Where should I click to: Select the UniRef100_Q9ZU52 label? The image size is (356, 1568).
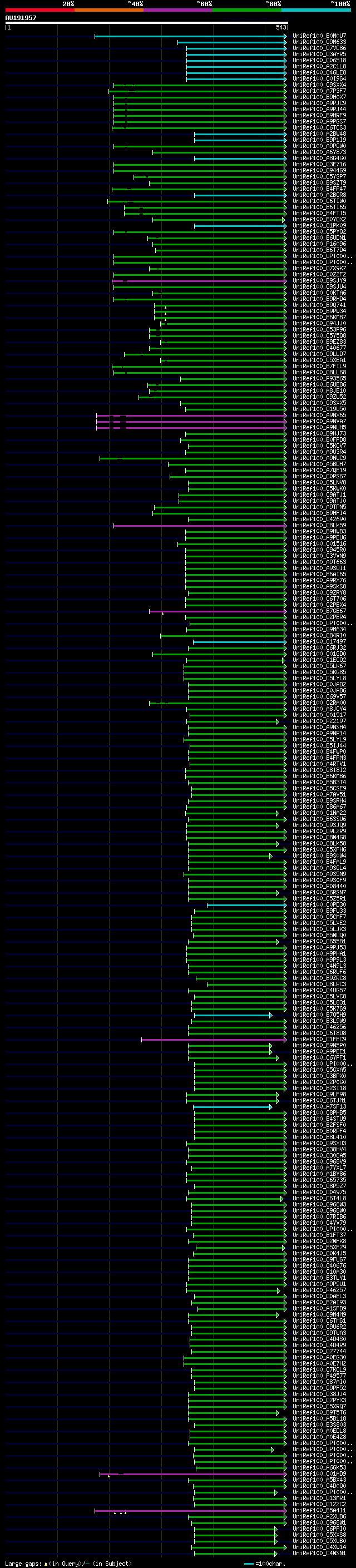319,397
